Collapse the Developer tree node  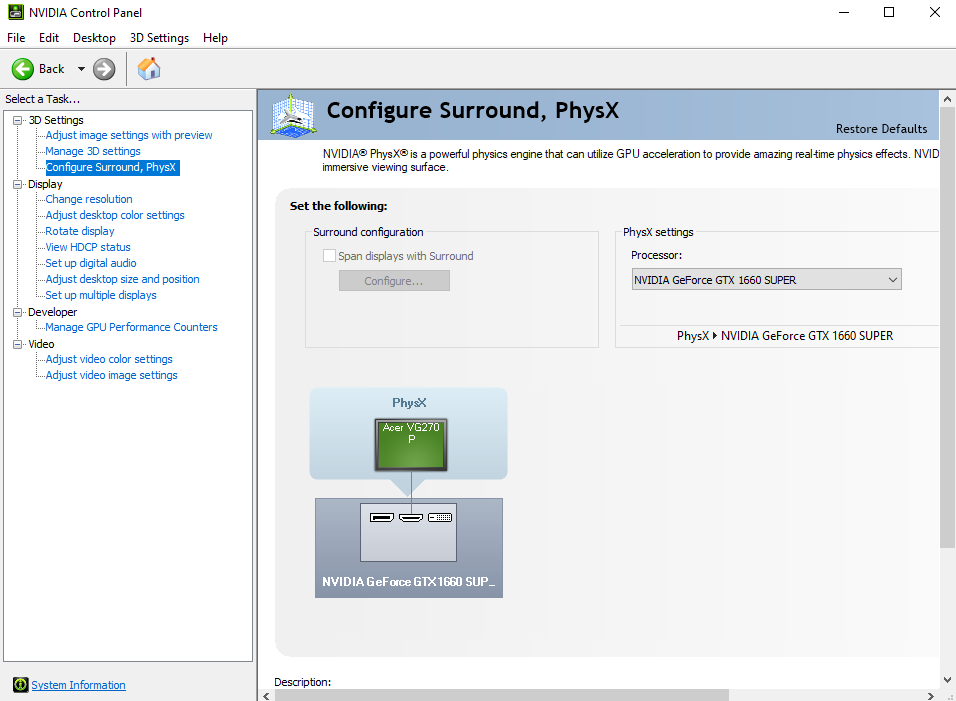pyautogui.click(x=18, y=312)
